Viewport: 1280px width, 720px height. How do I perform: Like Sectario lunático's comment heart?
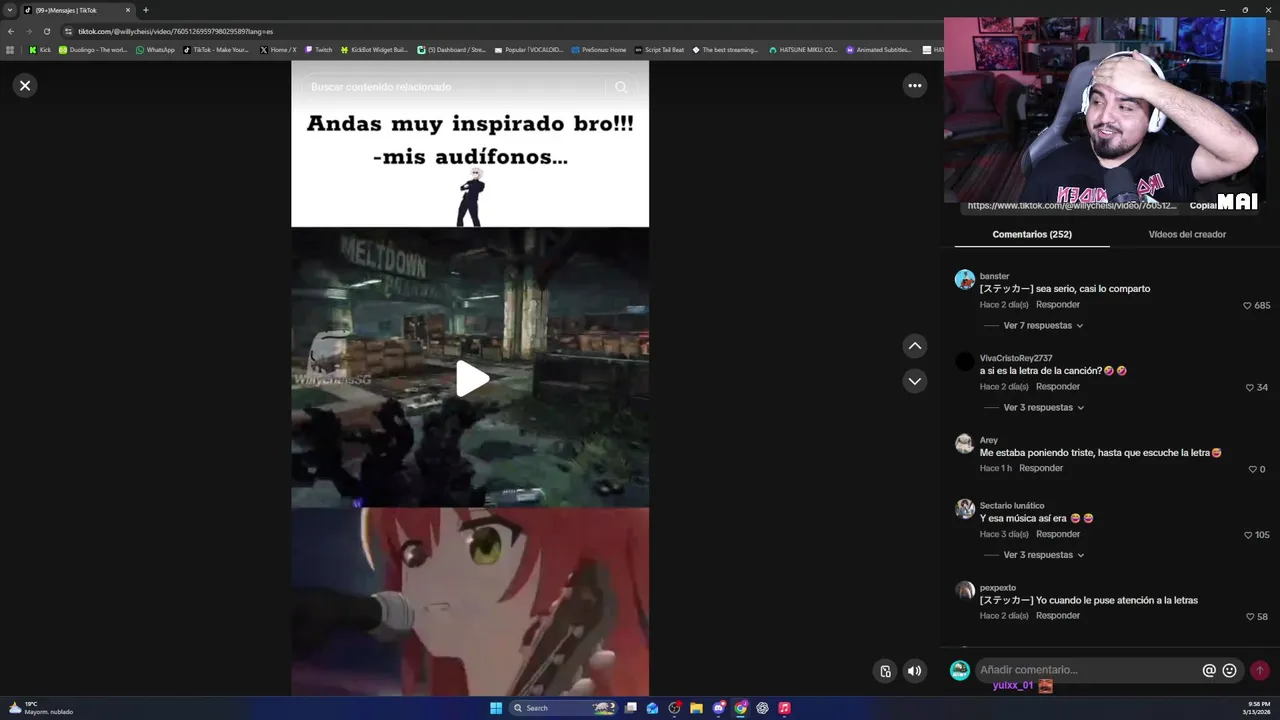tap(1248, 535)
